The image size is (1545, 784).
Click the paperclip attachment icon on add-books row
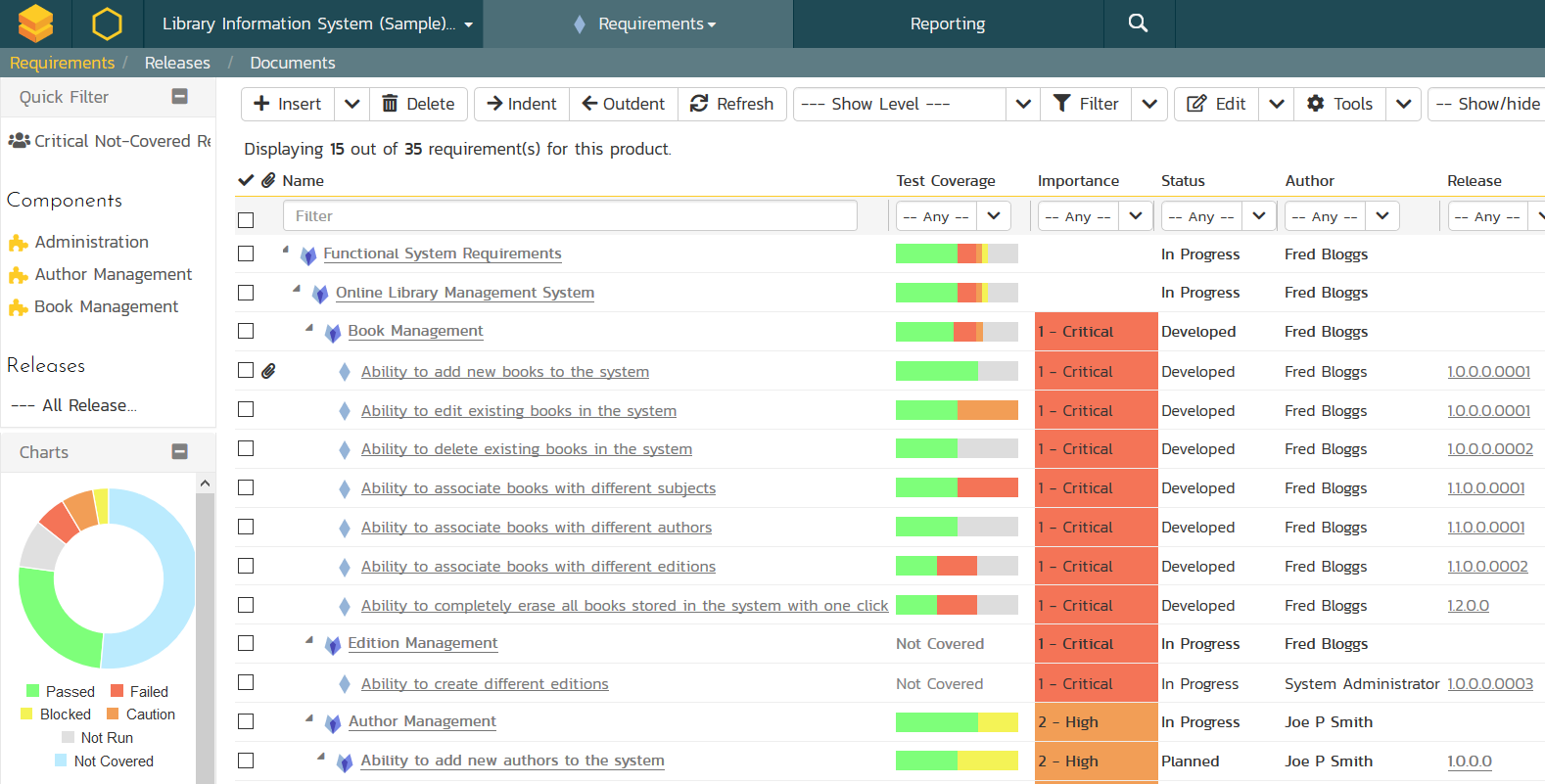point(268,371)
